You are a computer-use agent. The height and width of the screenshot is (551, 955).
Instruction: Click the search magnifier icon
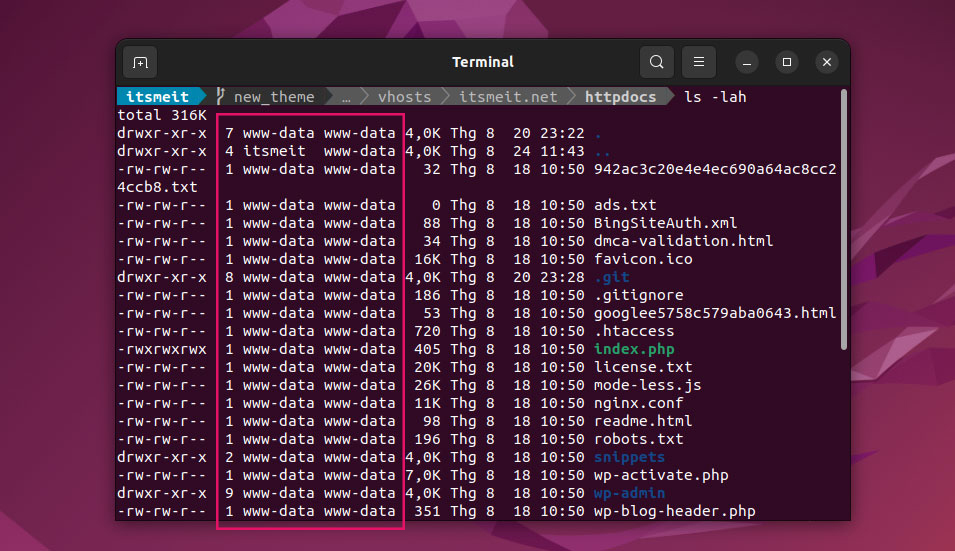point(656,62)
